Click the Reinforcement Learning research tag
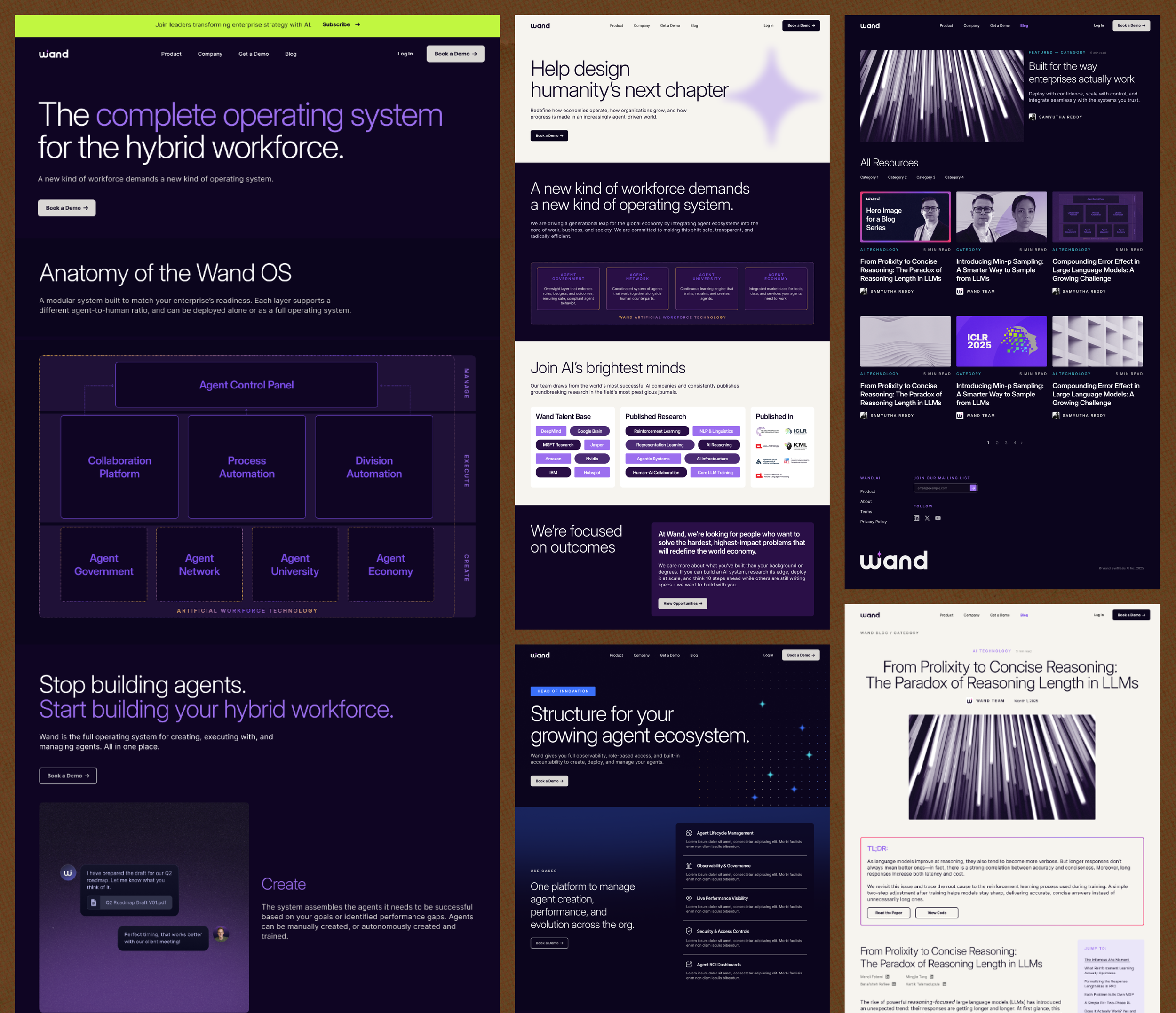The width and height of the screenshot is (1176, 1013). pyautogui.click(x=657, y=431)
